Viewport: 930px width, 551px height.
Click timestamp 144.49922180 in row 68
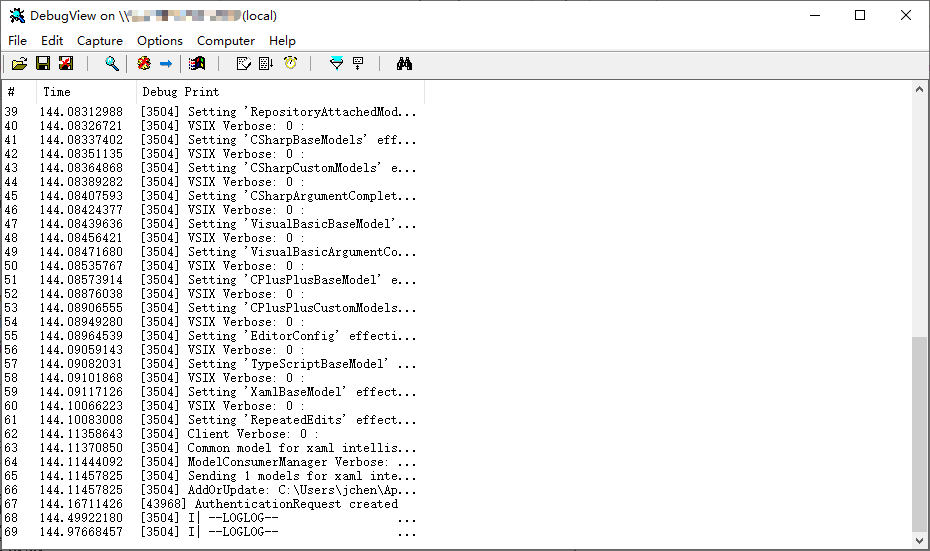point(81,518)
